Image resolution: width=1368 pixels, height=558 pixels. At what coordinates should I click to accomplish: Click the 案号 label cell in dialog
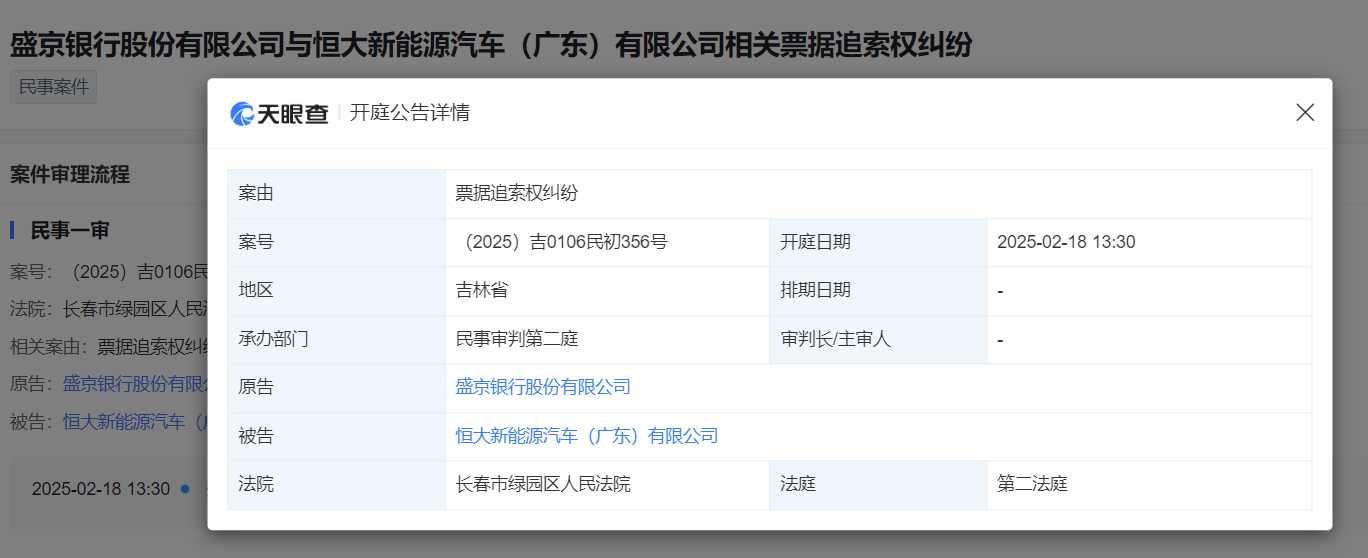point(337,242)
